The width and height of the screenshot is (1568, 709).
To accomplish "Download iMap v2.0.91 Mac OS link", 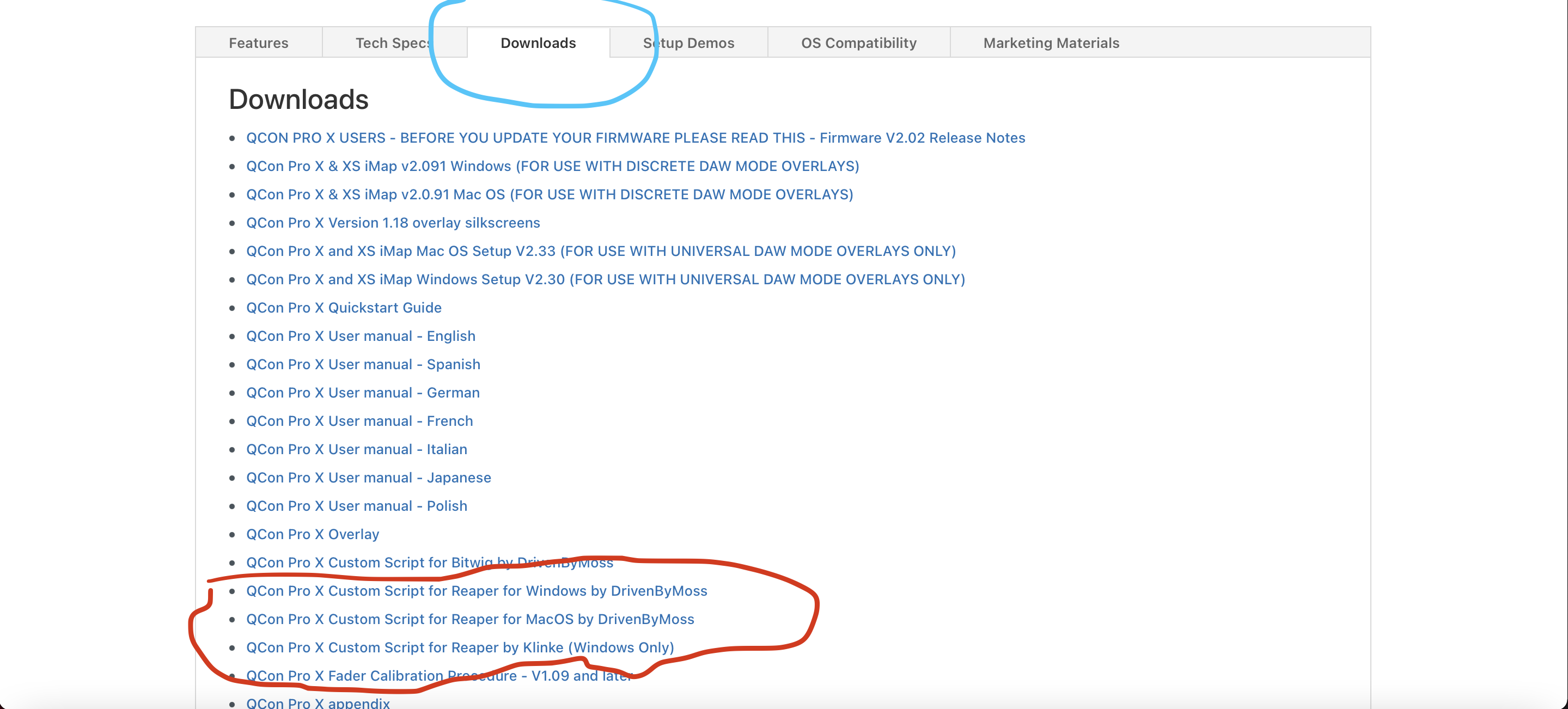I will [x=549, y=194].
